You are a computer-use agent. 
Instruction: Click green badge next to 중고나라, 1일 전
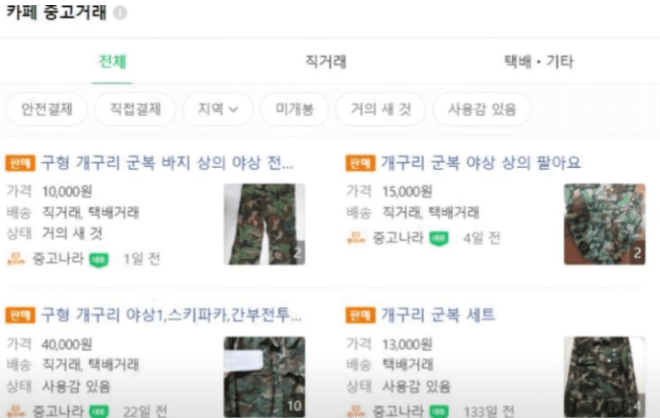99,259
